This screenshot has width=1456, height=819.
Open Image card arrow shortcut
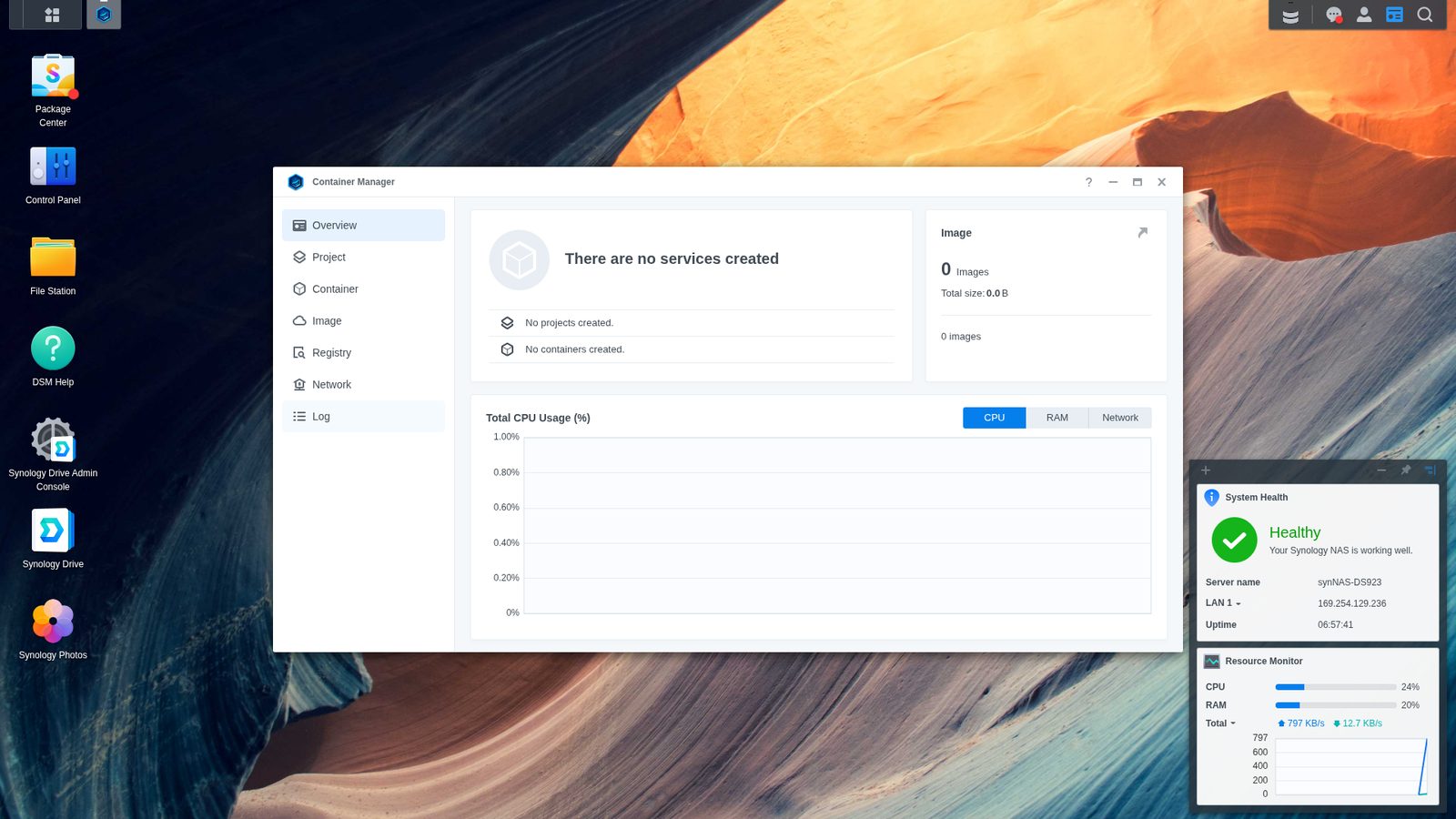[1143, 233]
